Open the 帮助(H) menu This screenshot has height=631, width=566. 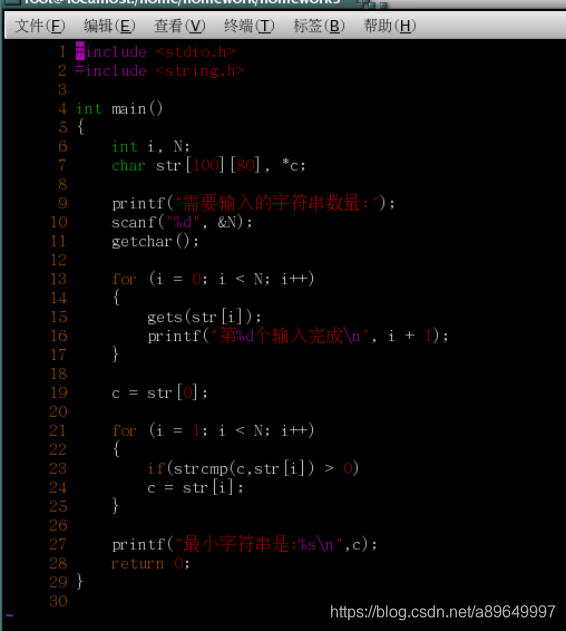click(390, 26)
